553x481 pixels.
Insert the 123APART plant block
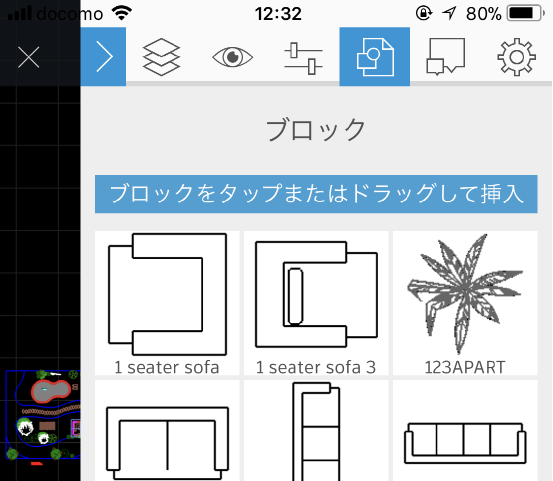[x=465, y=303]
